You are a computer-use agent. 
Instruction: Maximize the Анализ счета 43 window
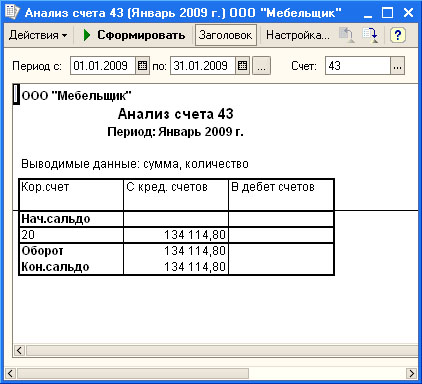pos(388,13)
